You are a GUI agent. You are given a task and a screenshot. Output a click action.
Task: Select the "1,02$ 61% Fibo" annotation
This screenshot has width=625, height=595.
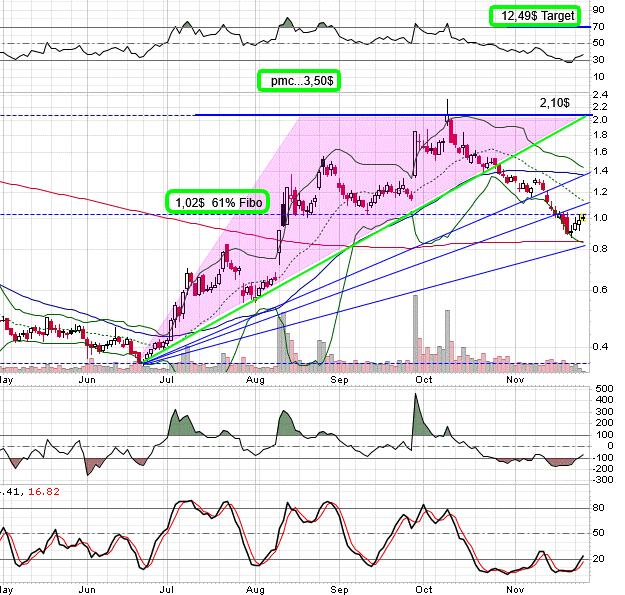(x=217, y=201)
